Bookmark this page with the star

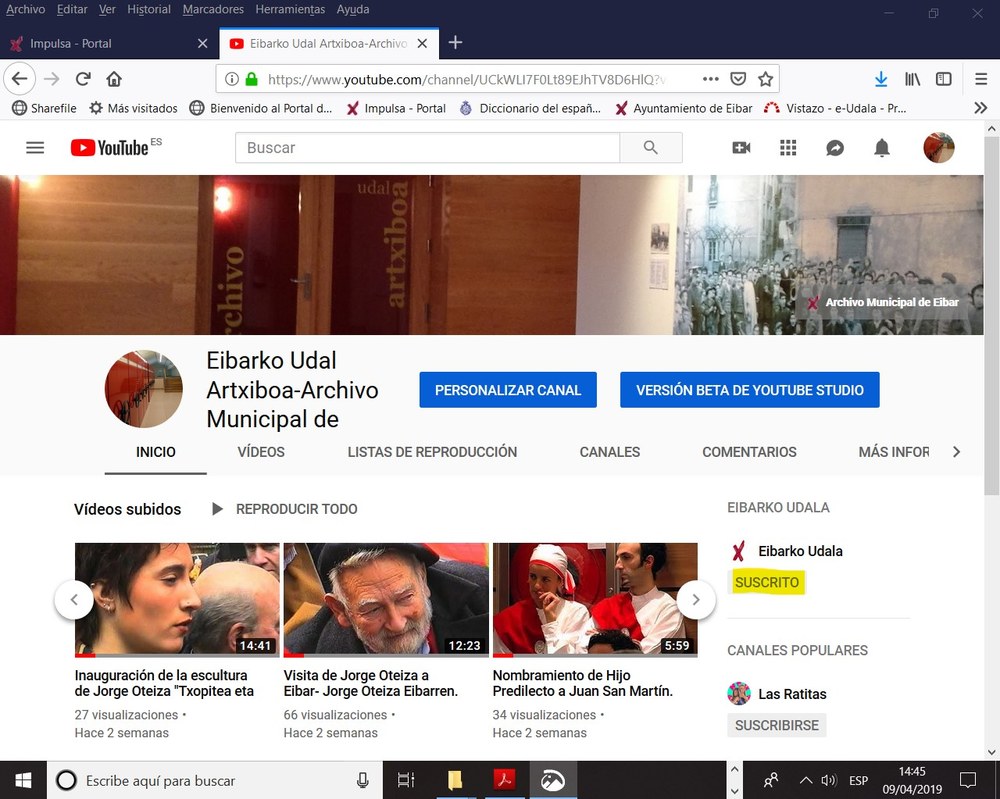765,79
